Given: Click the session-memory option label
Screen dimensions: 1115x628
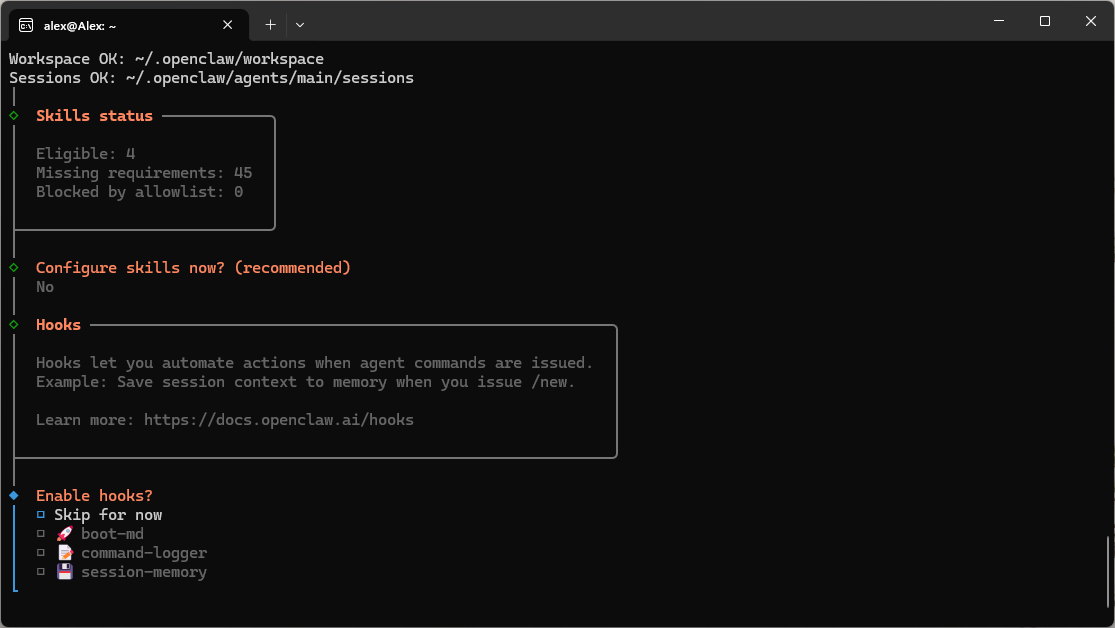Looking at the screenshot, I should point(144,572).
